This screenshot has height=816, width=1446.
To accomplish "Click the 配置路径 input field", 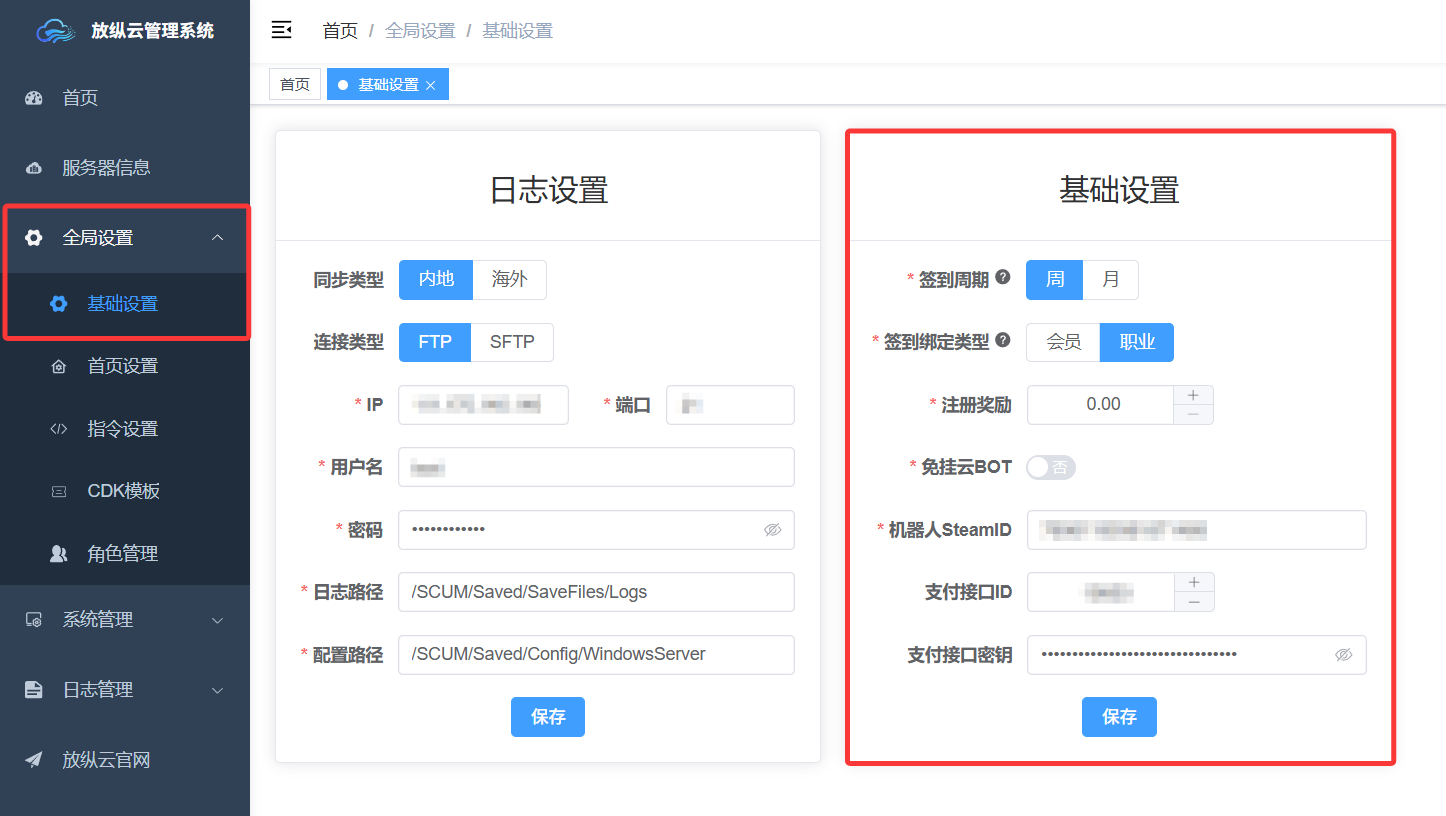I will click(x=596, y=655).
